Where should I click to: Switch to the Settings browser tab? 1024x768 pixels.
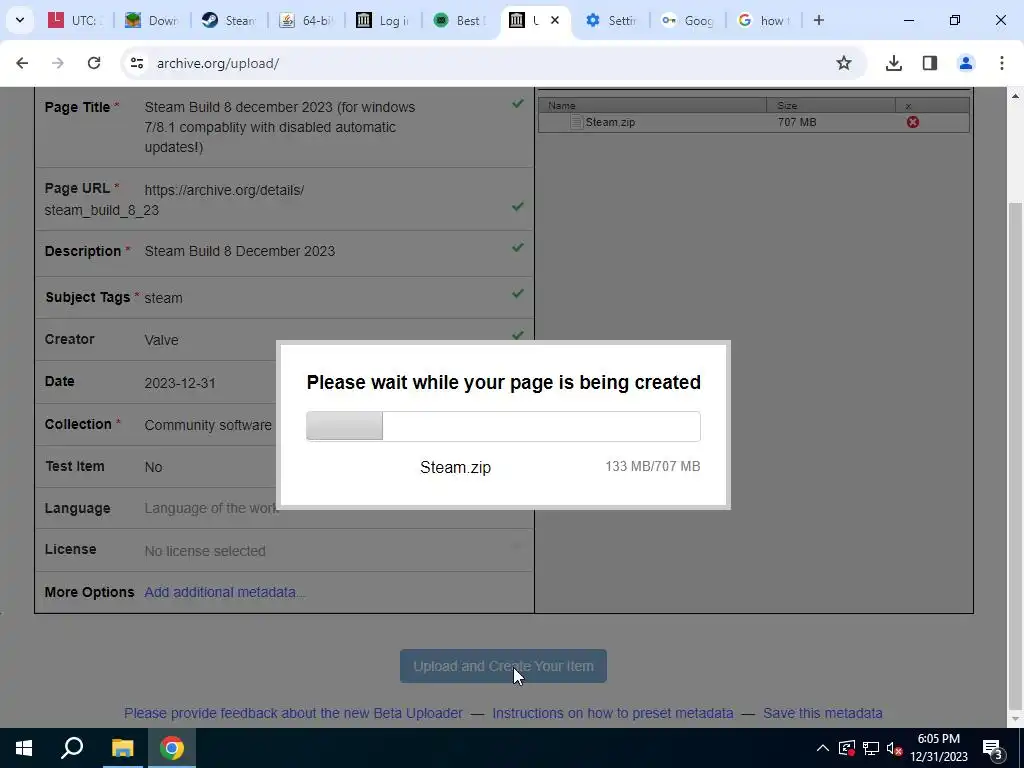613,20
